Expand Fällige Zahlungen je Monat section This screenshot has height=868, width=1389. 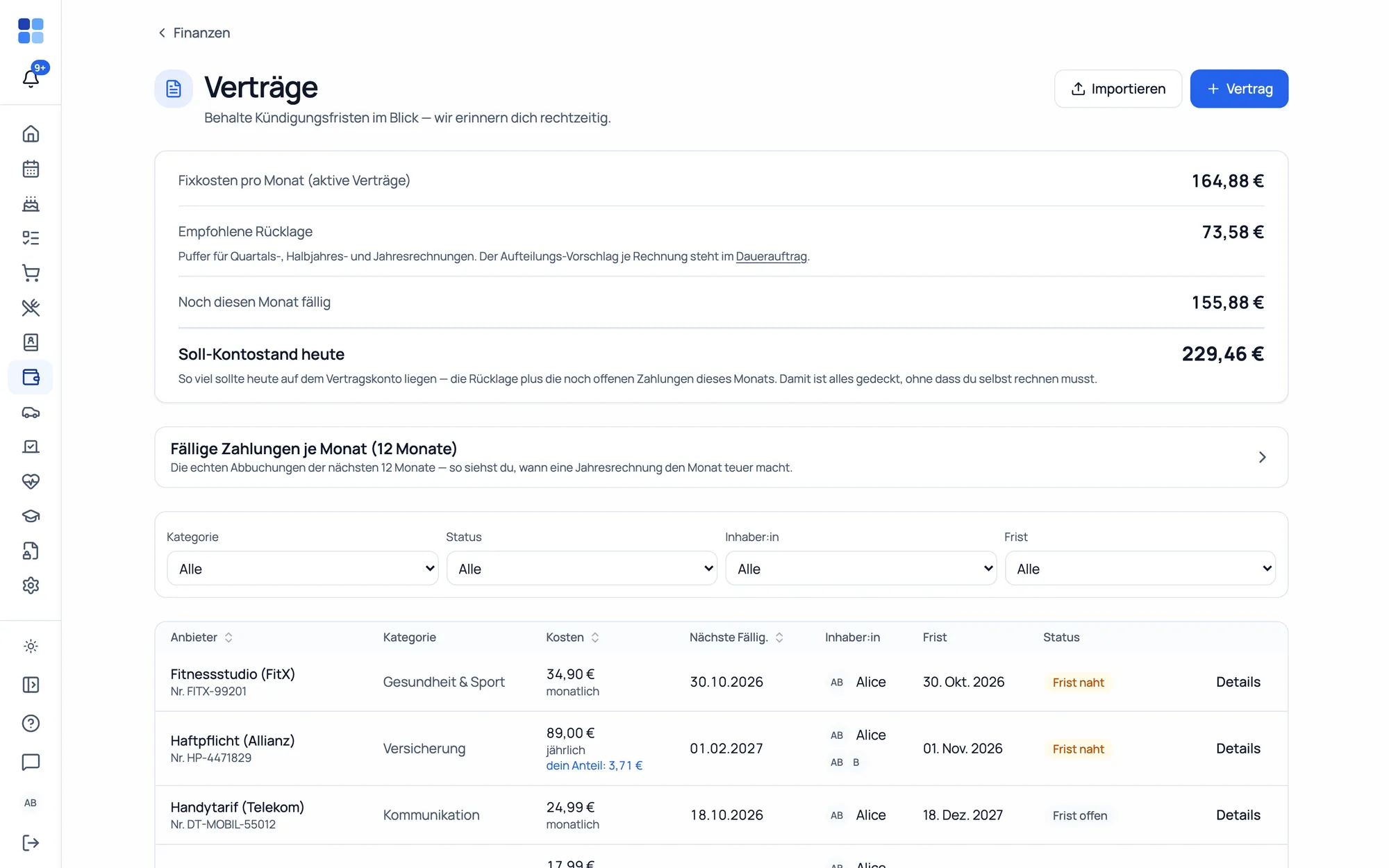click(x=721, y=457)
